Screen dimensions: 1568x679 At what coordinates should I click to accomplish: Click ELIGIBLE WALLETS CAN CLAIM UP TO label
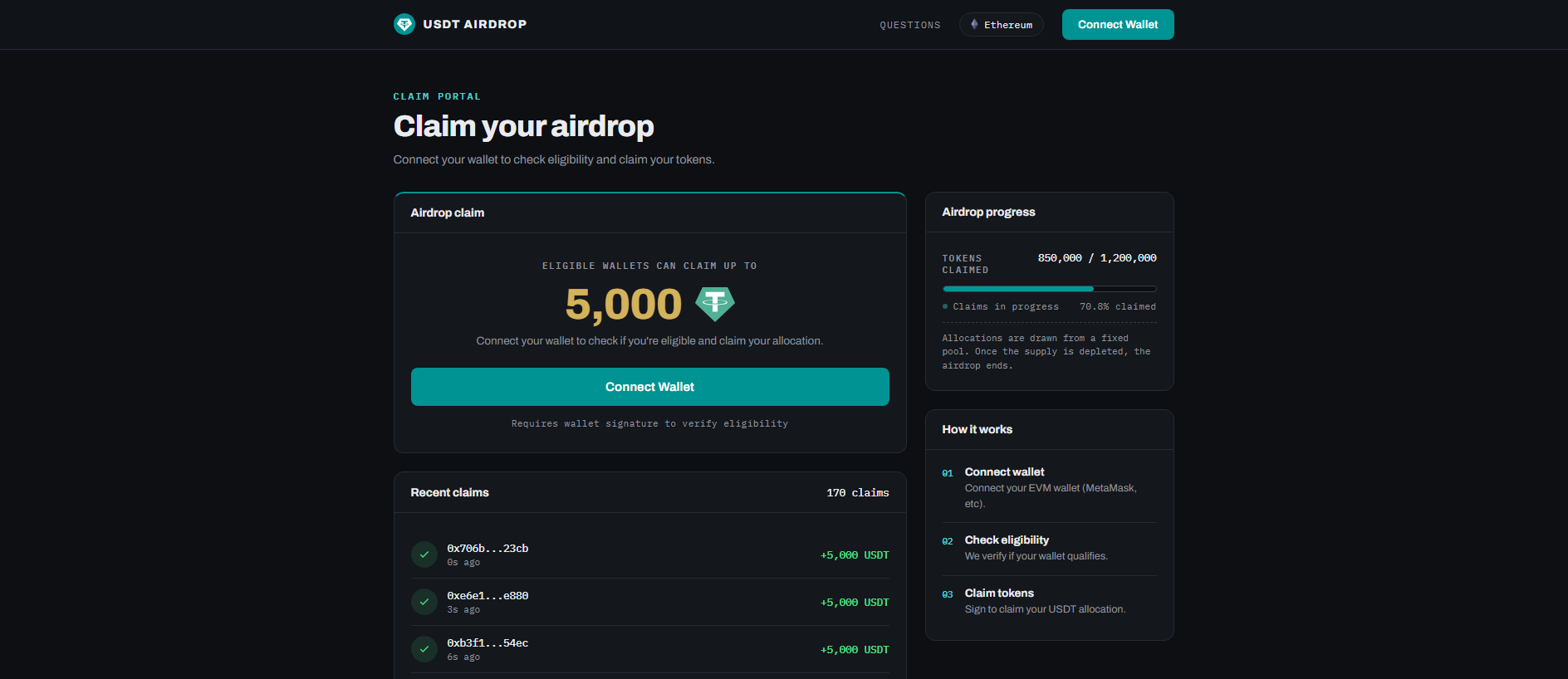coord(649,266)
